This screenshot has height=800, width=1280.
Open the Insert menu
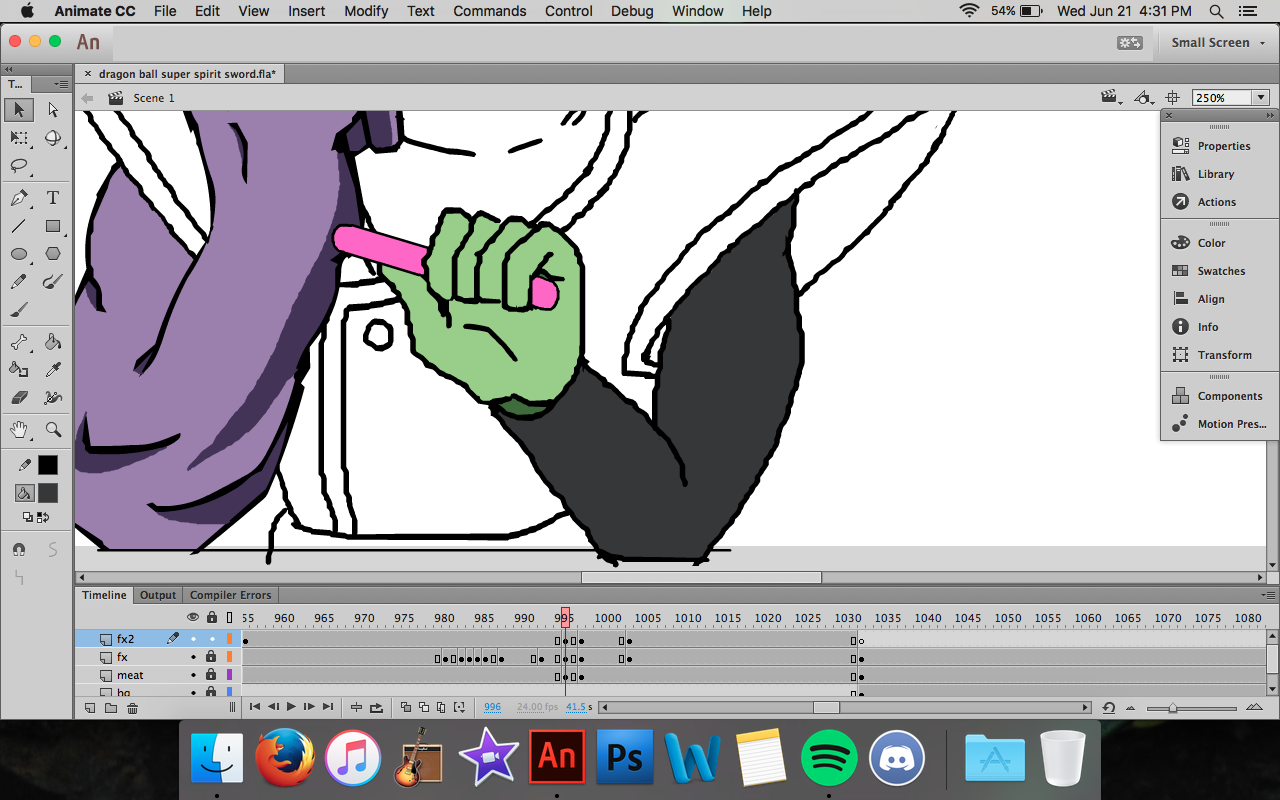click(x=306, y=11)
